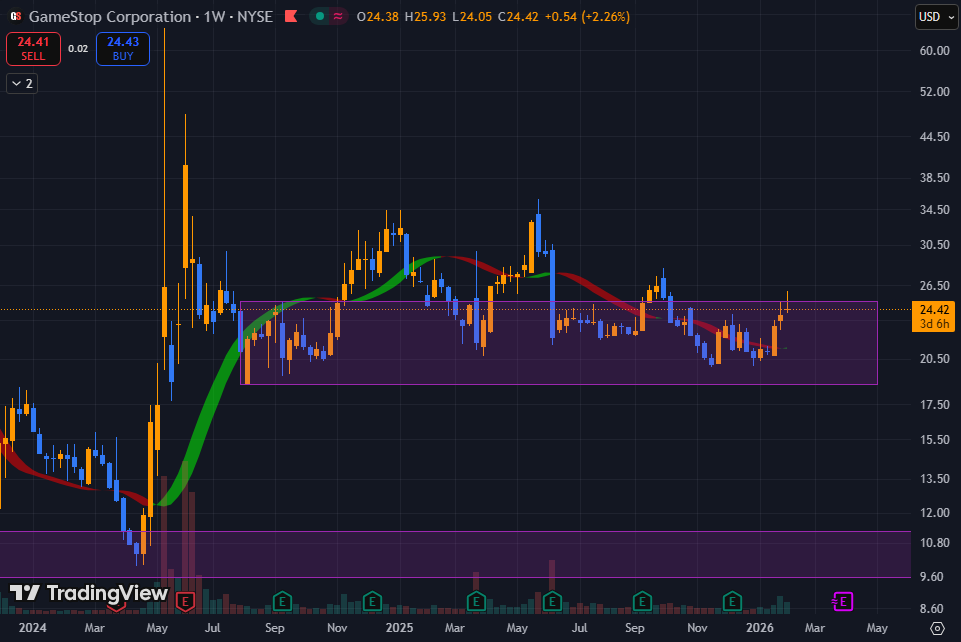Click the green market status dot

[320, 17]
